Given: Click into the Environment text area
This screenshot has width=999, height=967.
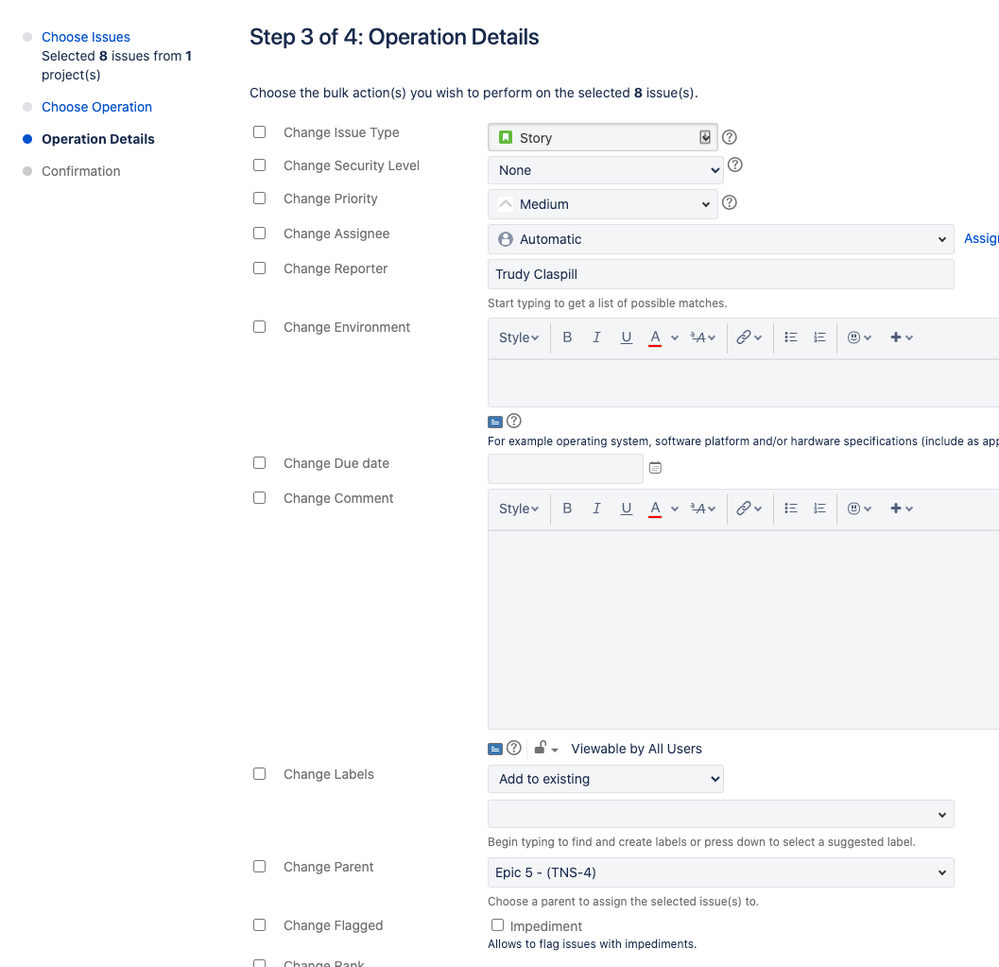Looking at the screenshot, I should (x=743, y=383).
